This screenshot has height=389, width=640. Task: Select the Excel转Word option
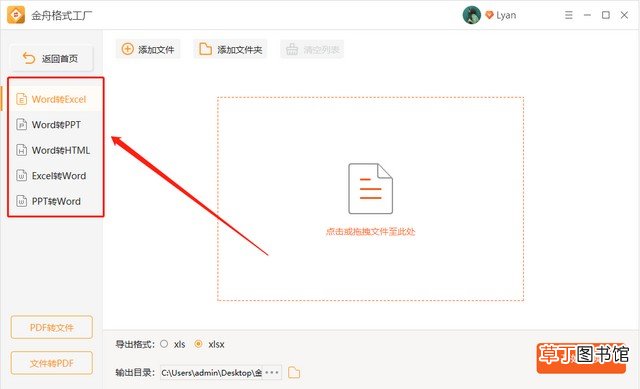click(x=56, y=176)
